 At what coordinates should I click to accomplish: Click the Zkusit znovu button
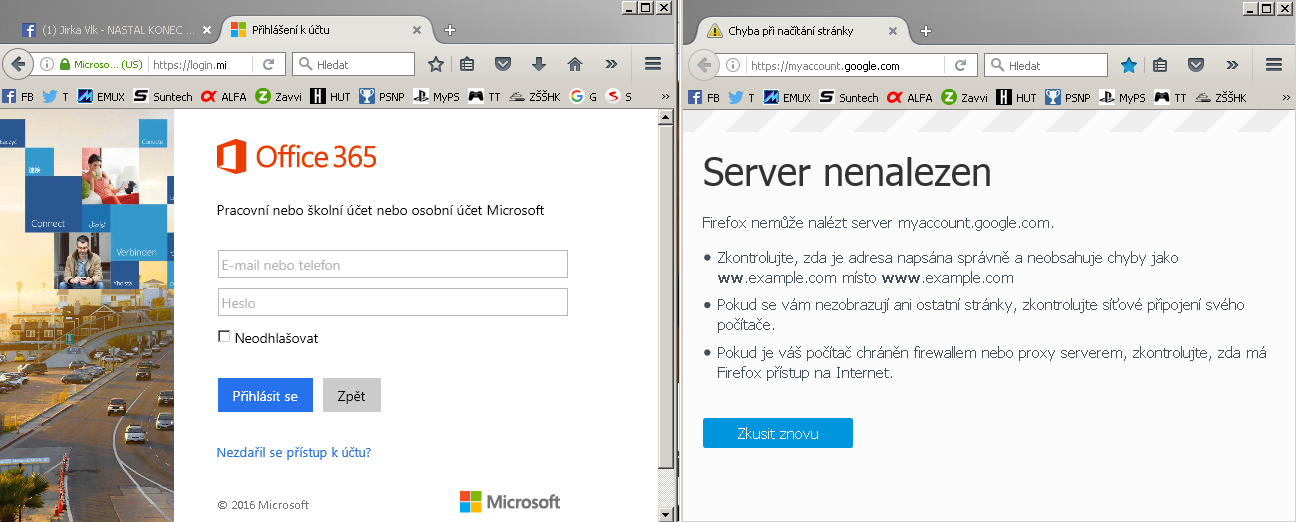[x=778, y=433]
